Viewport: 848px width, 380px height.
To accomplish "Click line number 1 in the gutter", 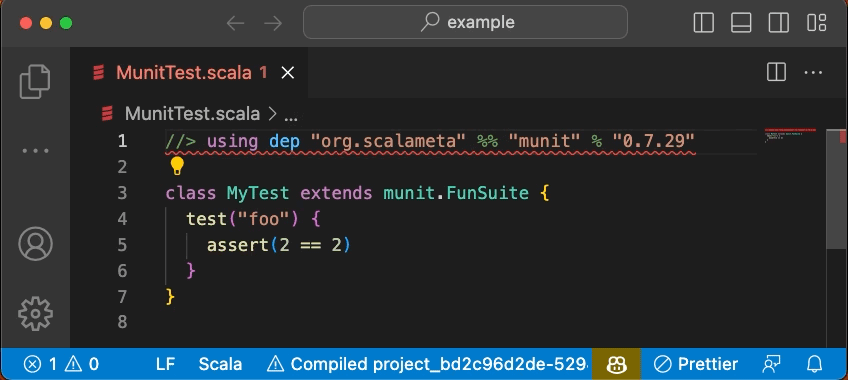I will tap(122, 141).
